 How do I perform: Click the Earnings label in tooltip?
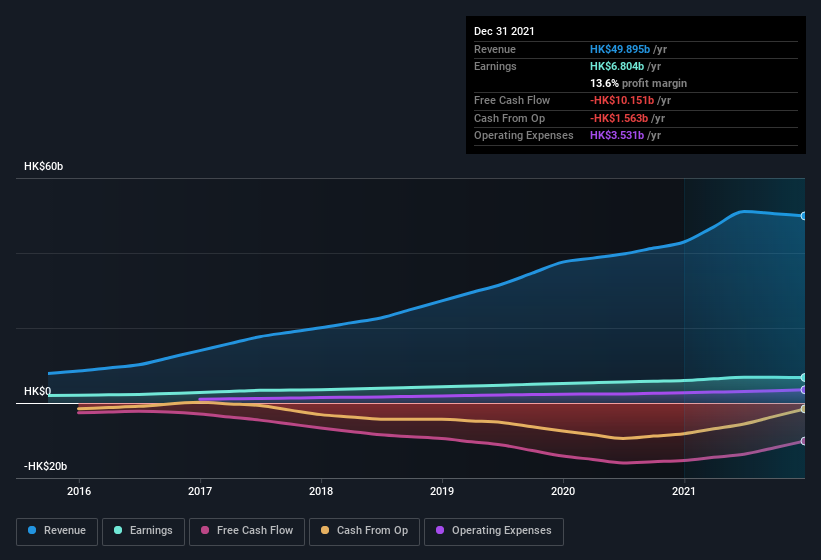point(495,66)
